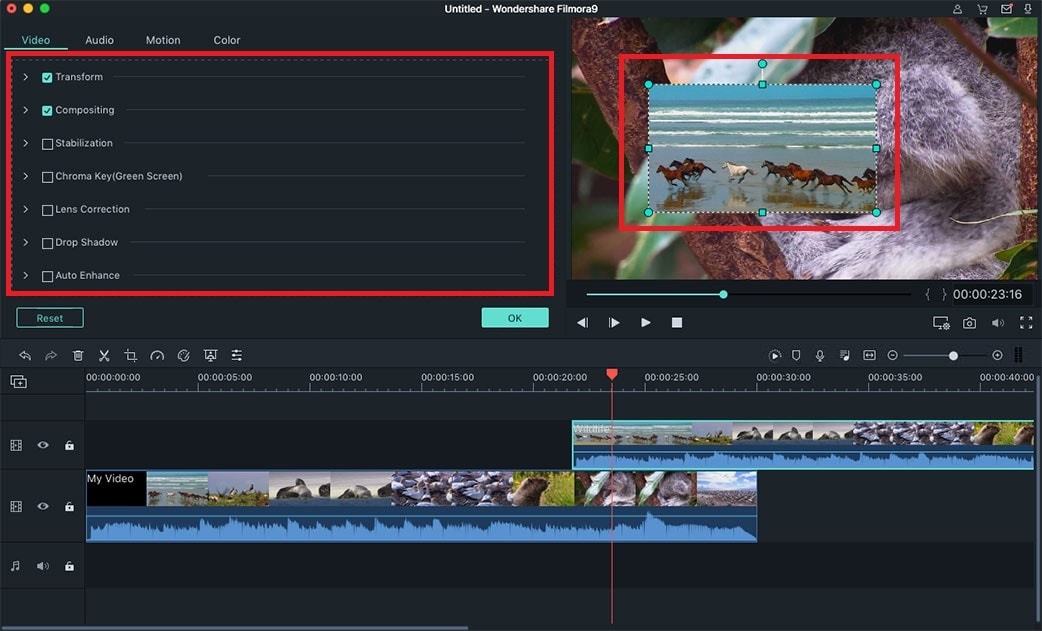Redo the last undone action
This screenshot has height=631, width=1042.
tap(51, 356)
